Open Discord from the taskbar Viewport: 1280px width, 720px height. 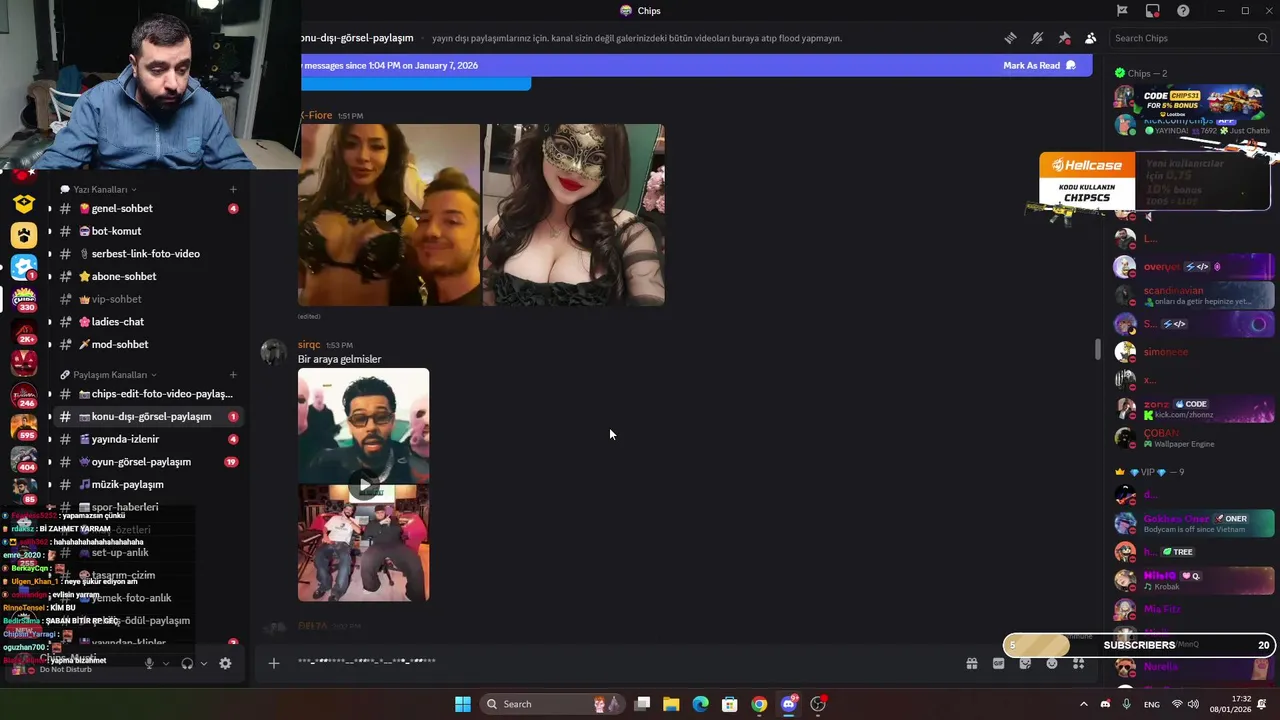tap(788, 704)
